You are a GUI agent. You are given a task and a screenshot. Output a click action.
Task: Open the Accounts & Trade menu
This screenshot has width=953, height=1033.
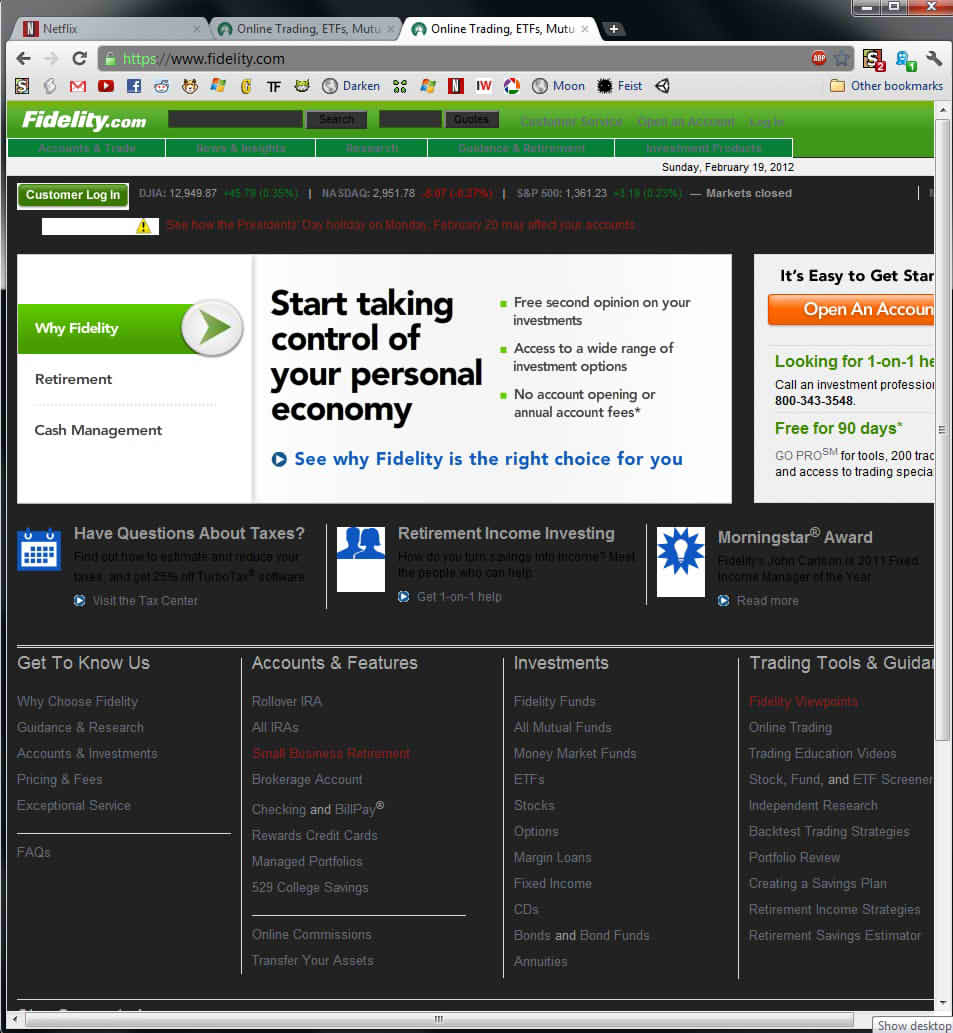click(86, 148)
